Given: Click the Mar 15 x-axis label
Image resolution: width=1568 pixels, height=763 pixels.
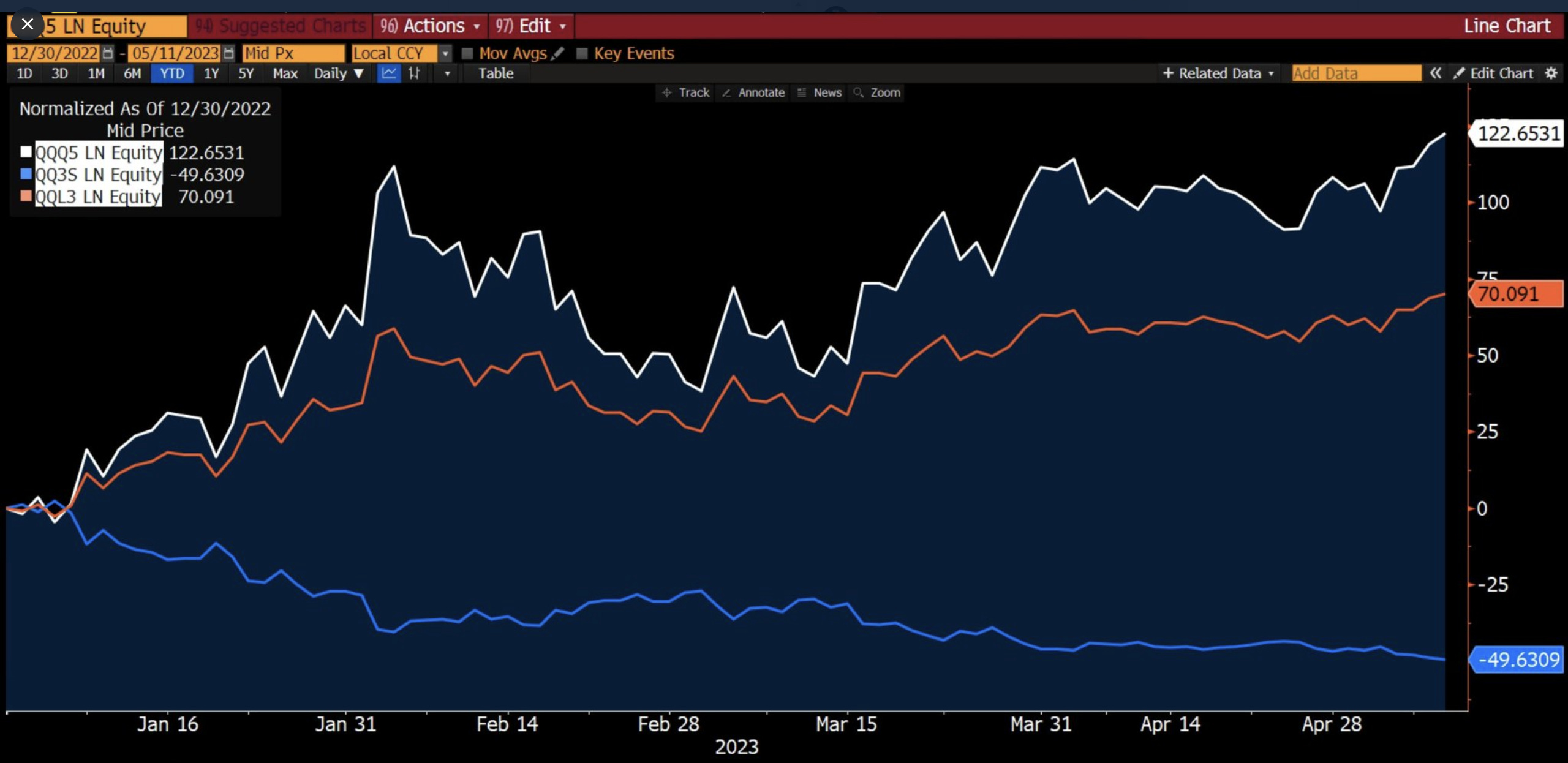Looking at the screenshot, I should coord(846,724).
